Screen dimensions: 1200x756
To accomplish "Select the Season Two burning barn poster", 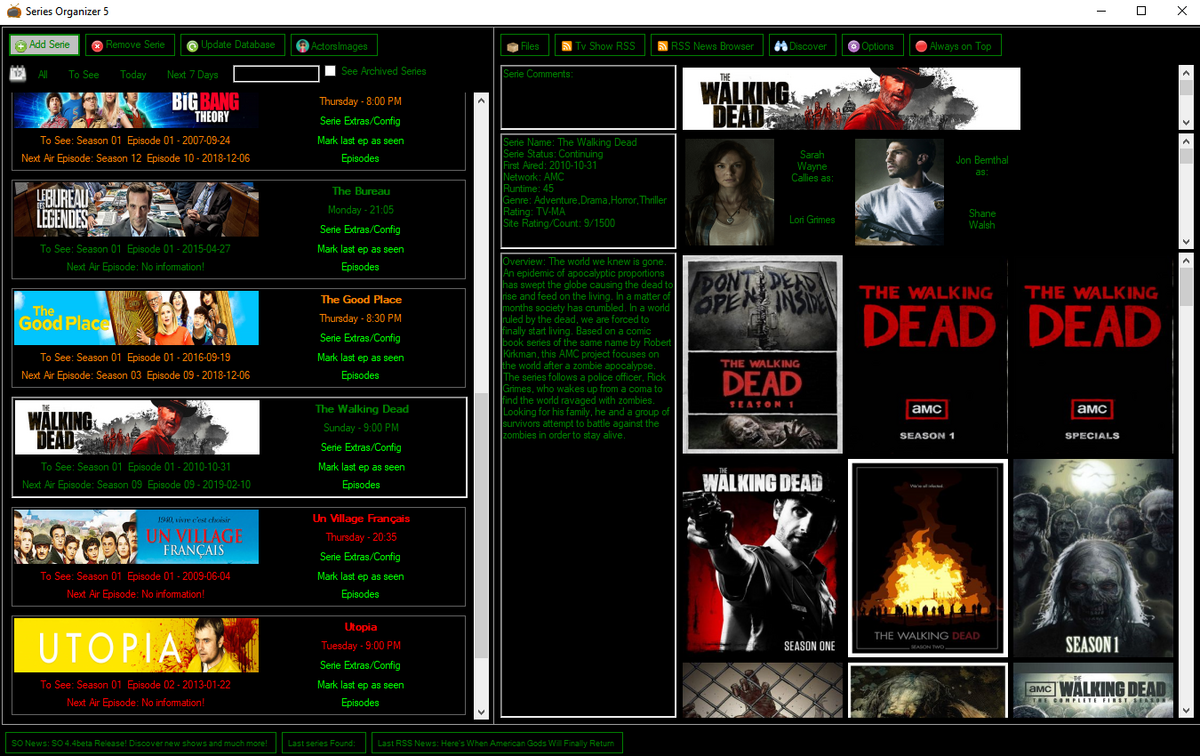I will point(927,558).
